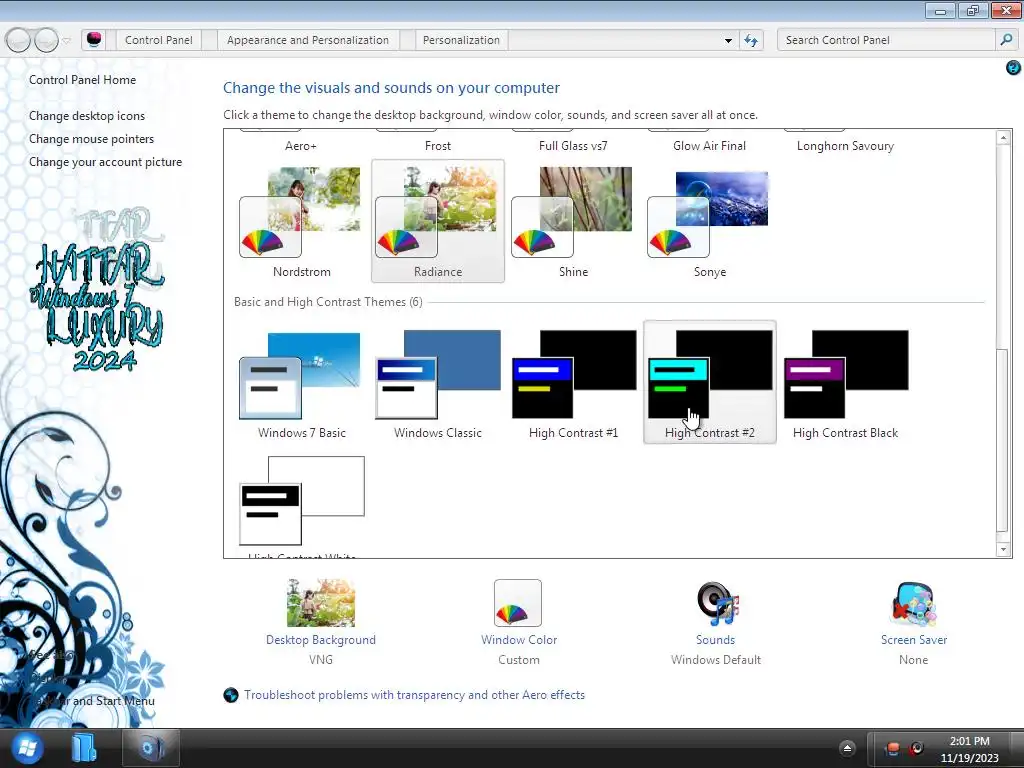Image resolution: width=1024 pixels, height=768 pixels.
Task: Click the theme list scroll up arrow
Action: point(1004,137)
